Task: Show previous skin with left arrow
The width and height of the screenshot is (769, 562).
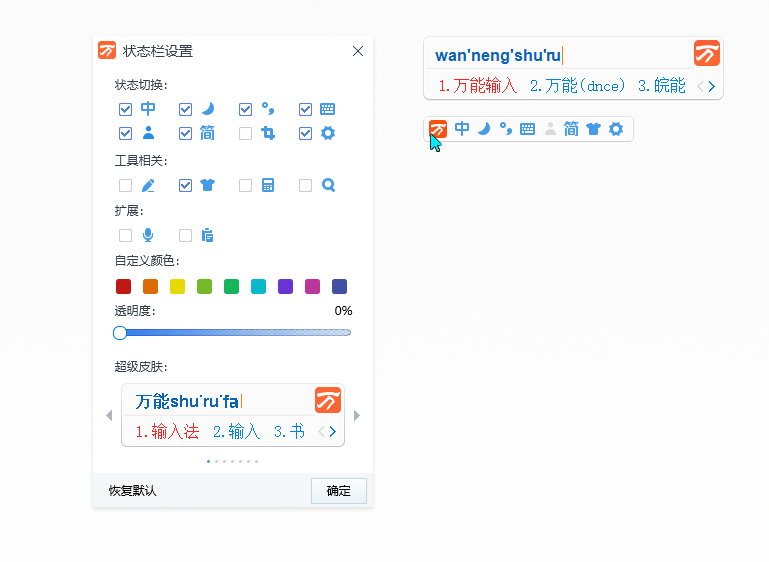Action: [x=109, y=415]
